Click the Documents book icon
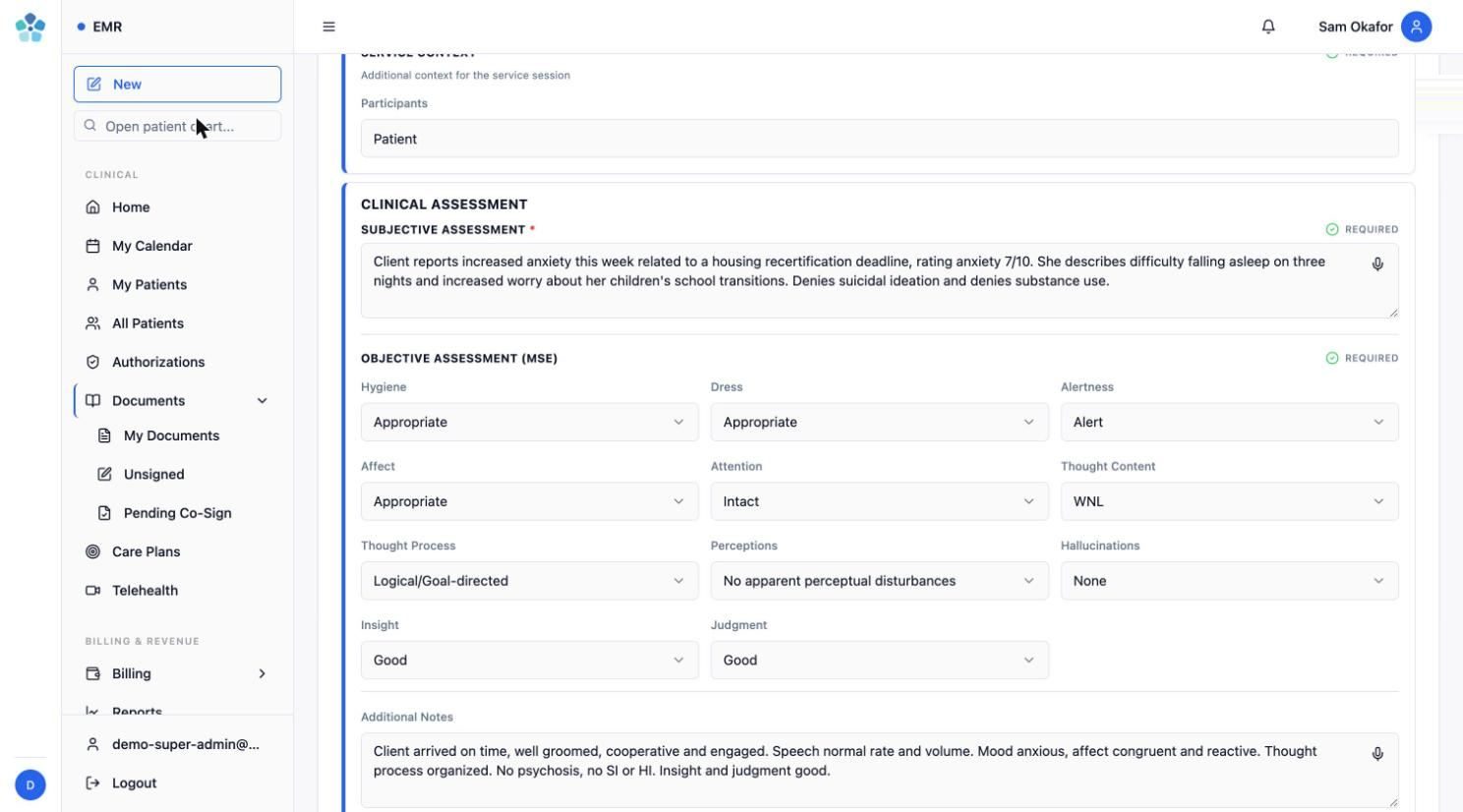Image resolution: width=1463 pixels, height=812 pixels. click(92, 400)
